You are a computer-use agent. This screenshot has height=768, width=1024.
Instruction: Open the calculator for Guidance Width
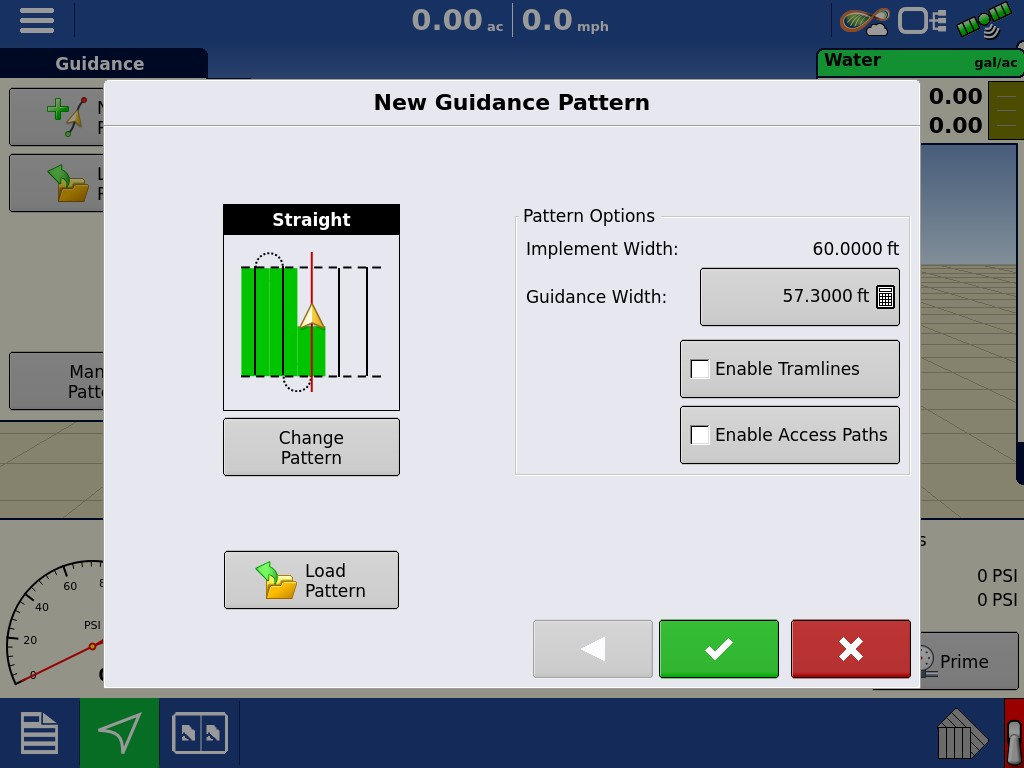tap(885, 296)
